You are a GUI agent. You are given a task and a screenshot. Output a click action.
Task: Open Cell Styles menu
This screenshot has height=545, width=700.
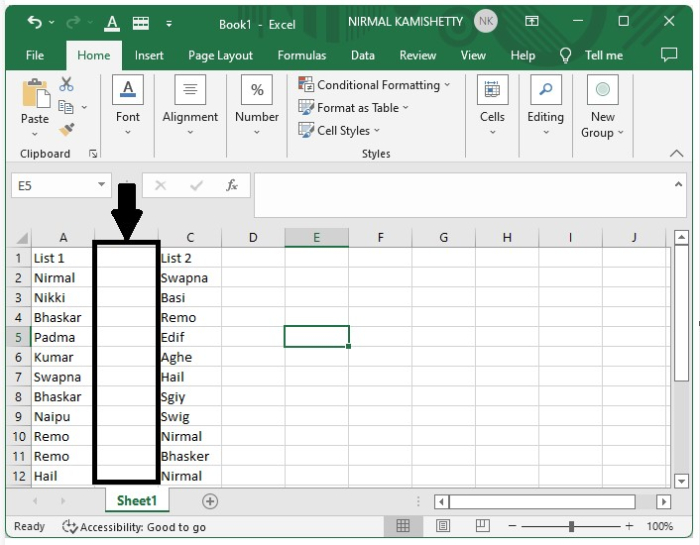coord(339,130)
